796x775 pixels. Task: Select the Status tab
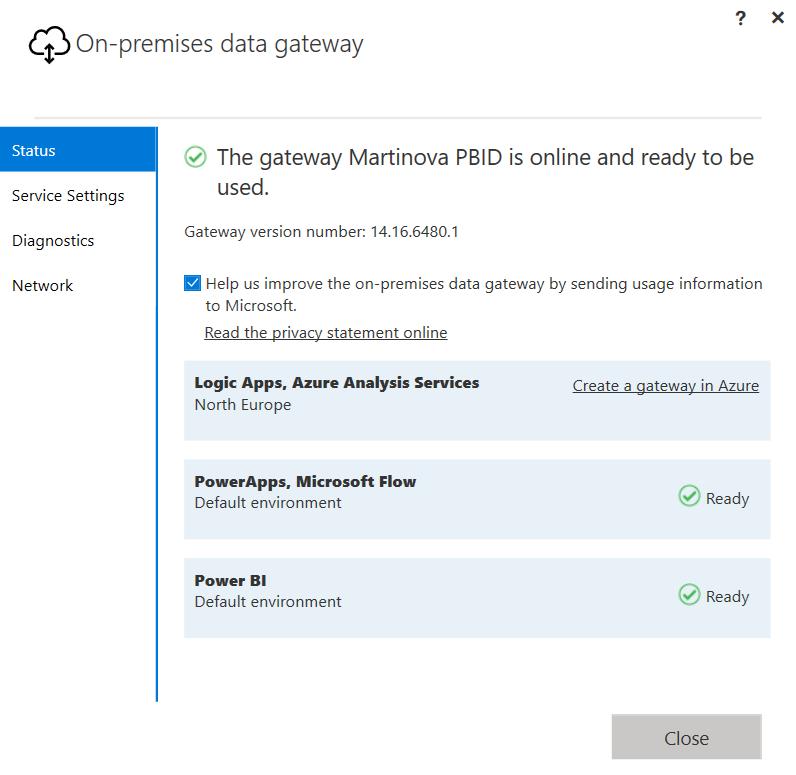coord(78,150)
